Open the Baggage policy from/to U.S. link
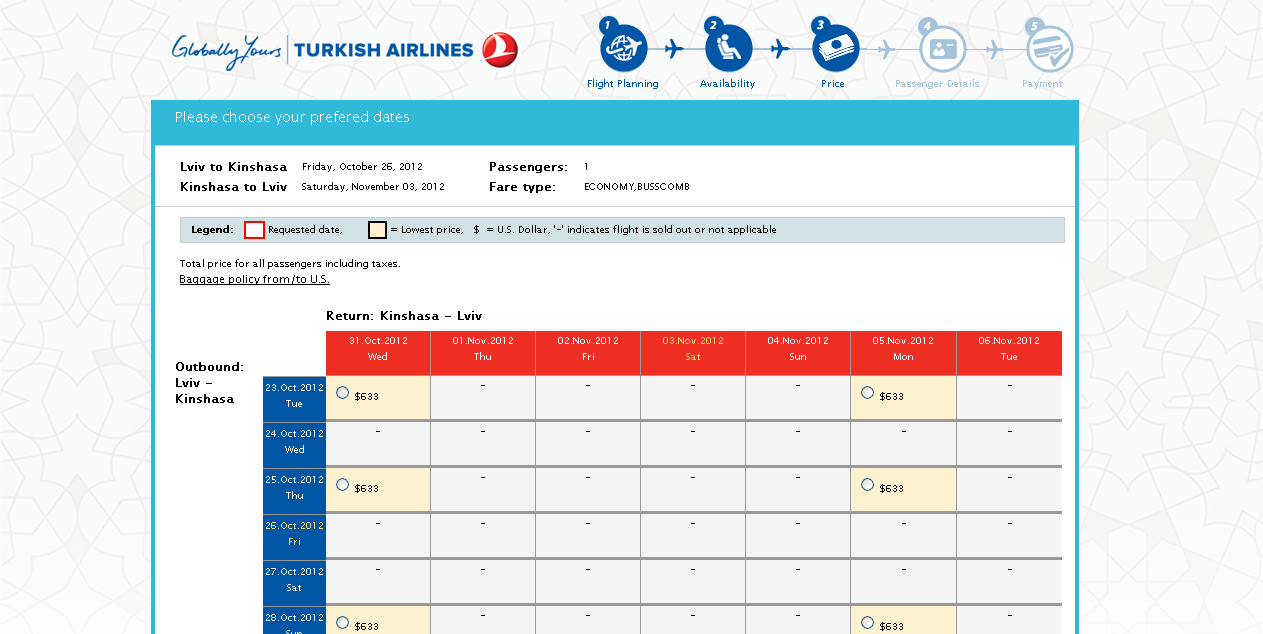1263x634 pixels. click(x=254, y=280)
